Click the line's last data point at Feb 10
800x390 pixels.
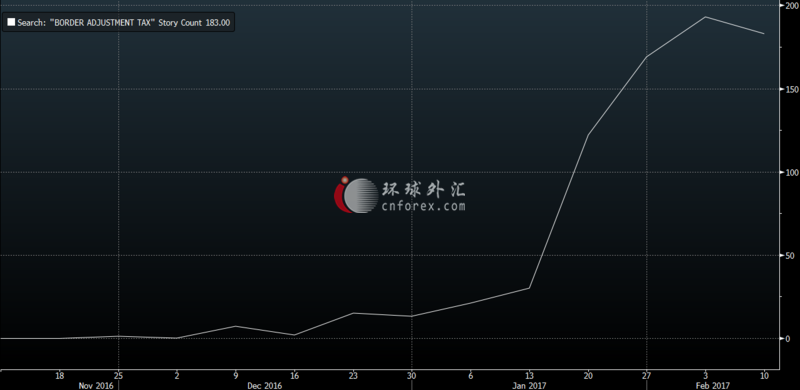coord(764,34)
